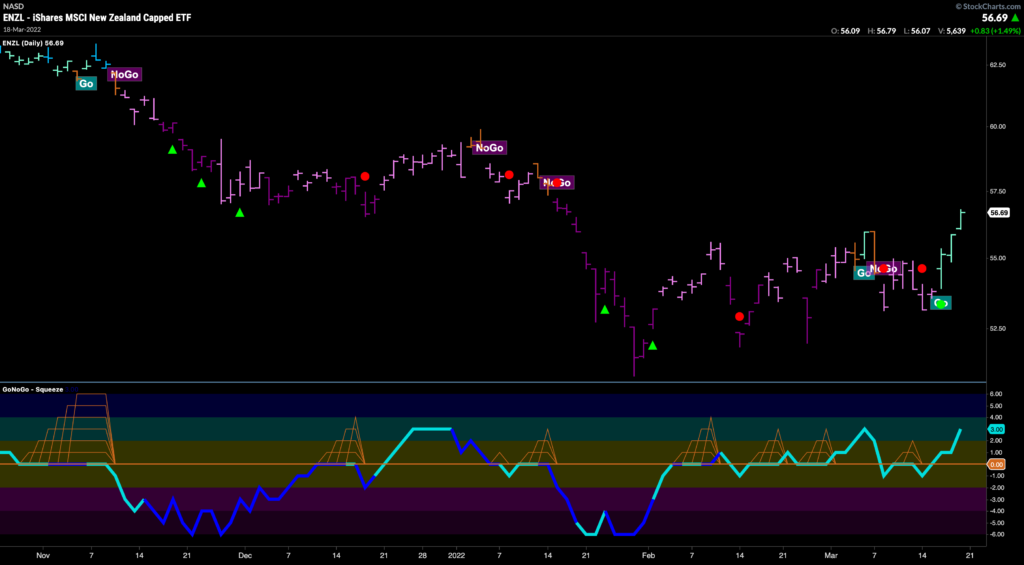This screenshot has height=565, width=1024.
Task: Select the mid-December red dot marker
Action: pyautogui.click(x=365, y=176)
